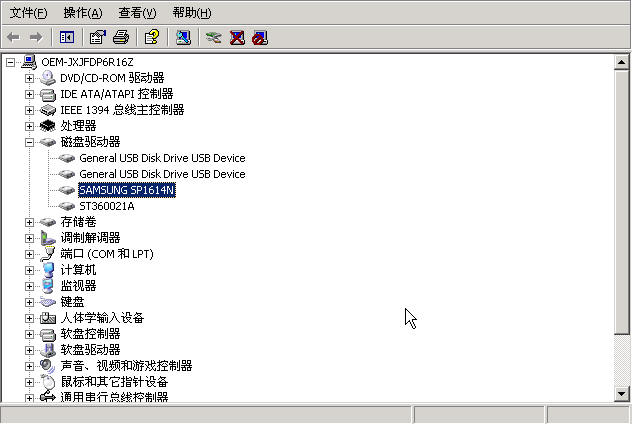Image resolution: width=632 pixels, height=424 pixels.
Task: Click the vertical scrollbar thumb
Action: click(622, 202)
